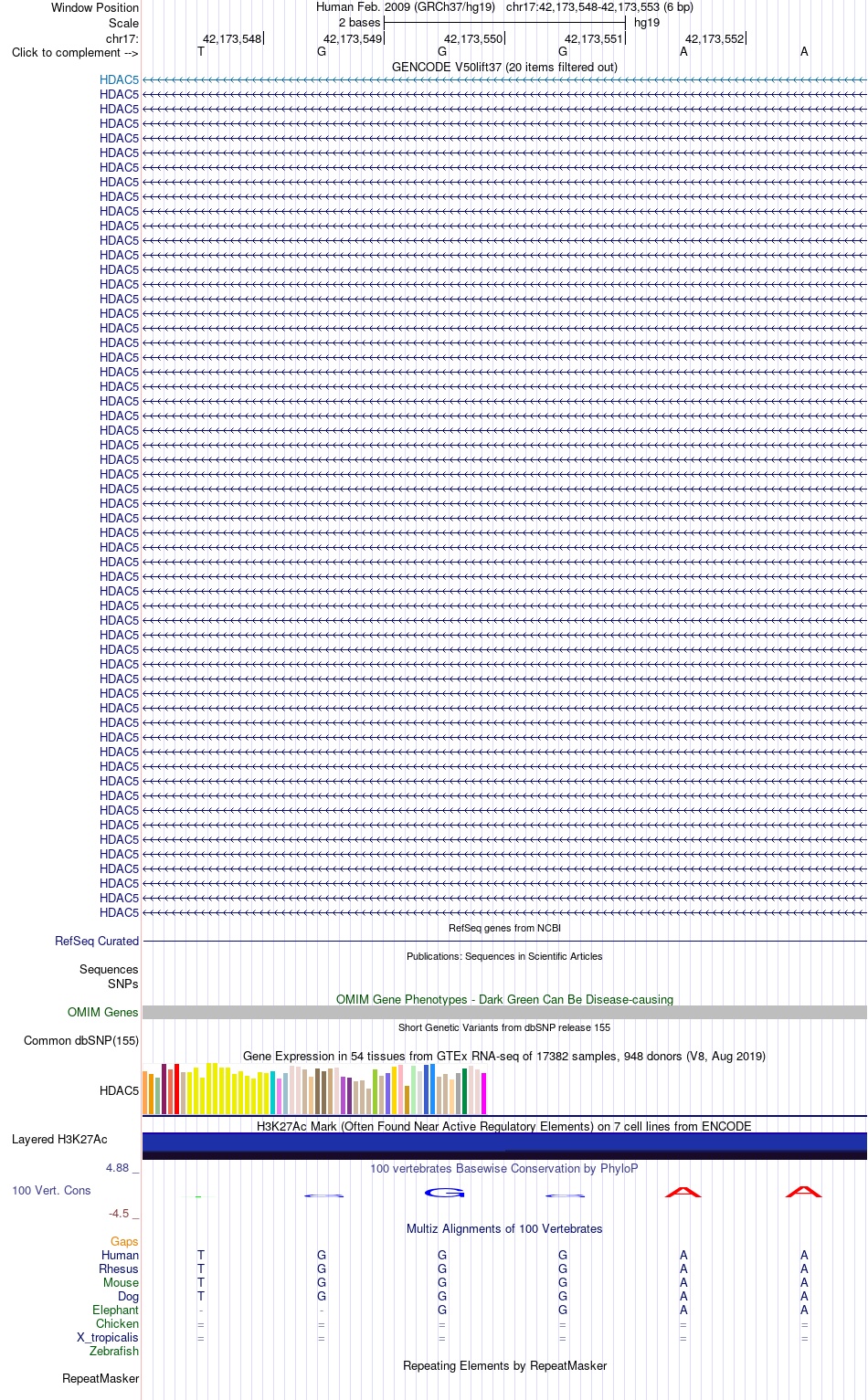868x1400 pixels.
Task: Open OMIM Gene Phenotypes track title
Action: pyautogui.click(x=504, y=999)
